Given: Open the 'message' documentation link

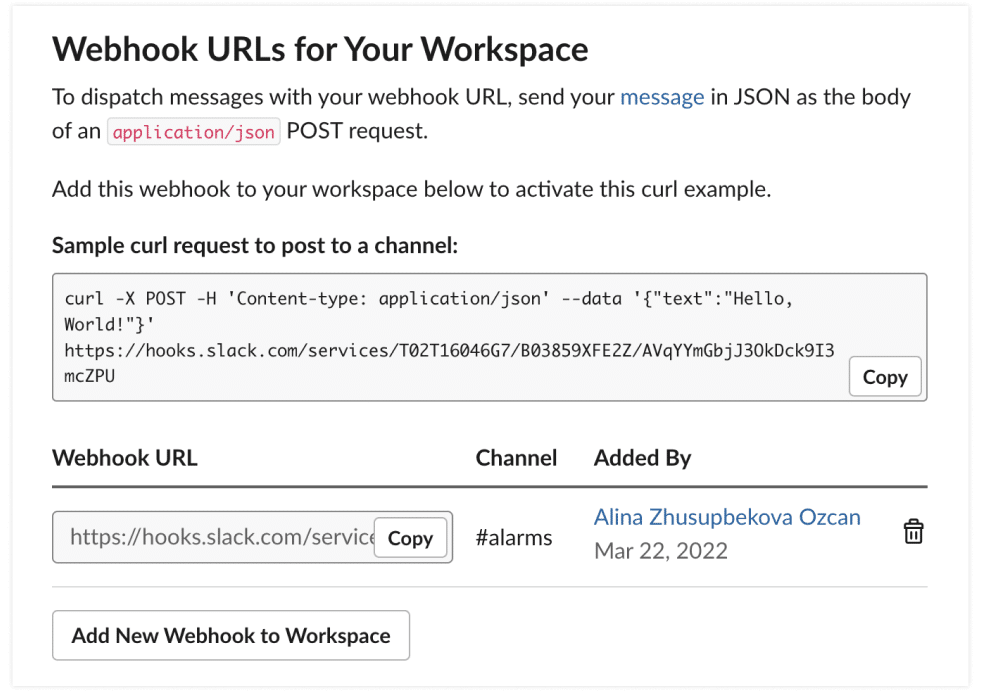Looking at the screenshot, I should click(x=662, y=97).
